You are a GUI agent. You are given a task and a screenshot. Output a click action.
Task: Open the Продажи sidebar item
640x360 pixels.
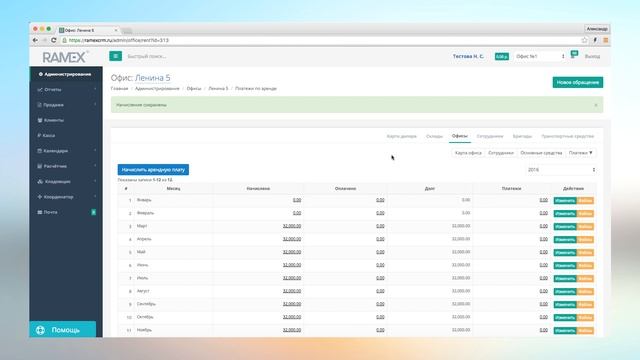(66, 105)
